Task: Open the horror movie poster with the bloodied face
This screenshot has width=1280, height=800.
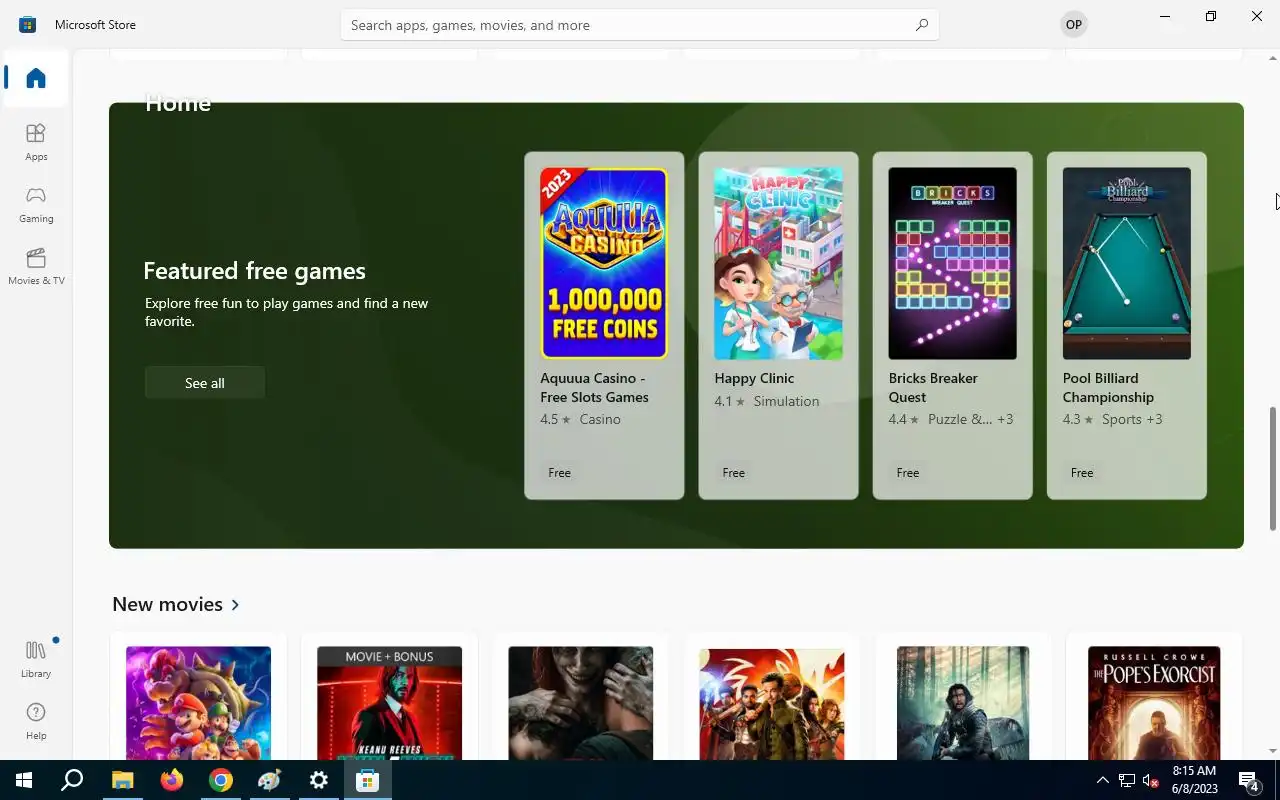Action: click(x=580, y=702)
